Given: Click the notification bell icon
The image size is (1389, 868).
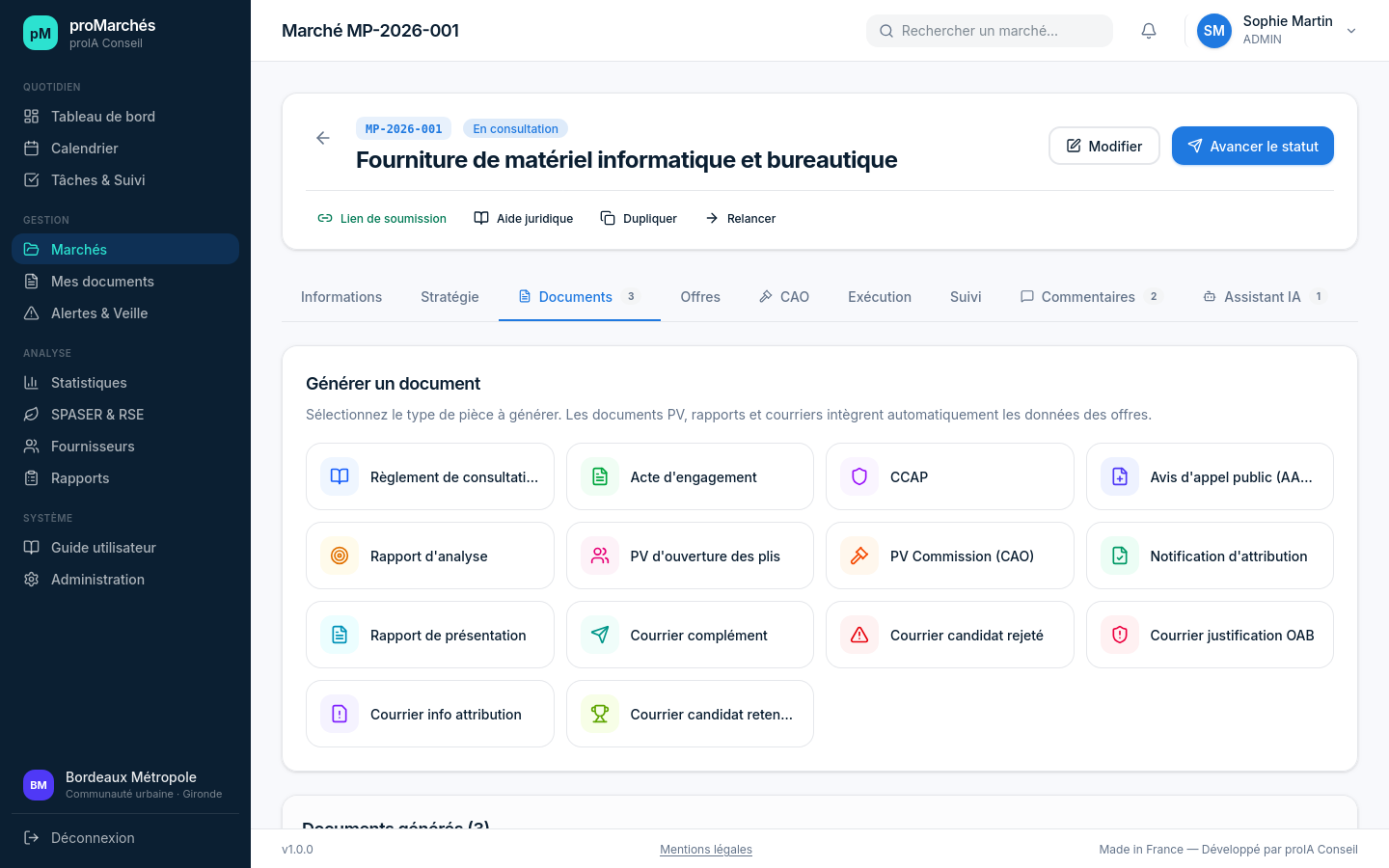Looking at the screenshot, I should pos(1148,30).
